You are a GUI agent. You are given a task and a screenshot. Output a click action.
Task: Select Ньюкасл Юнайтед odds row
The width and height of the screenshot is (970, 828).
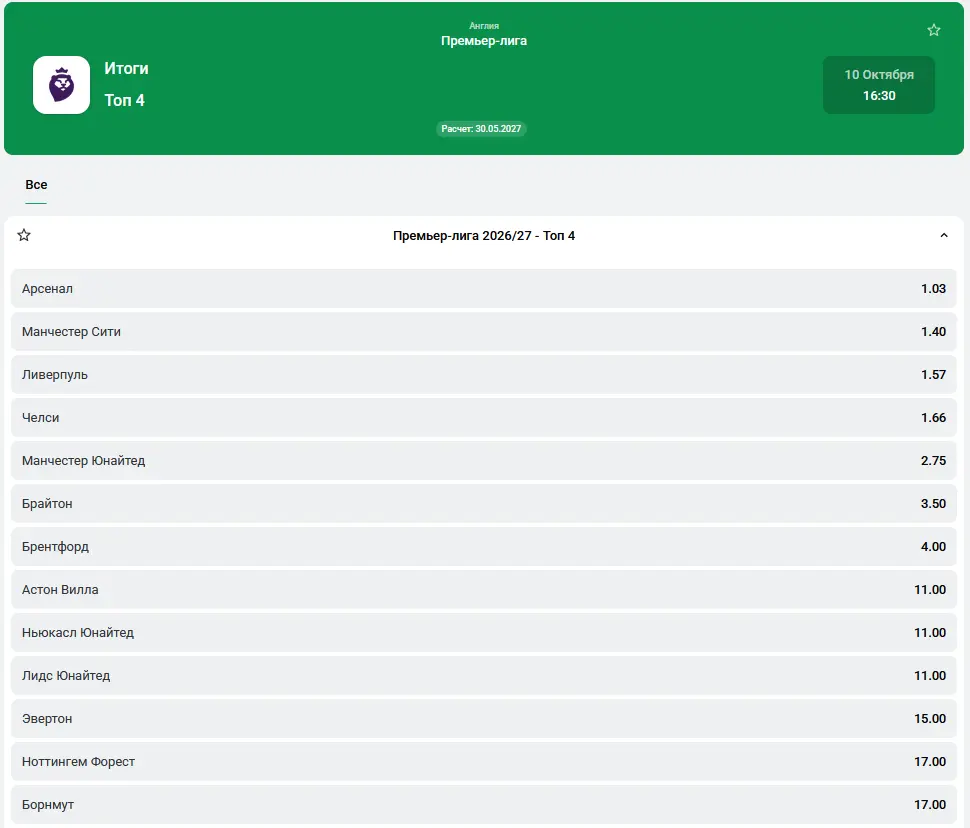[x=484, y=632]
